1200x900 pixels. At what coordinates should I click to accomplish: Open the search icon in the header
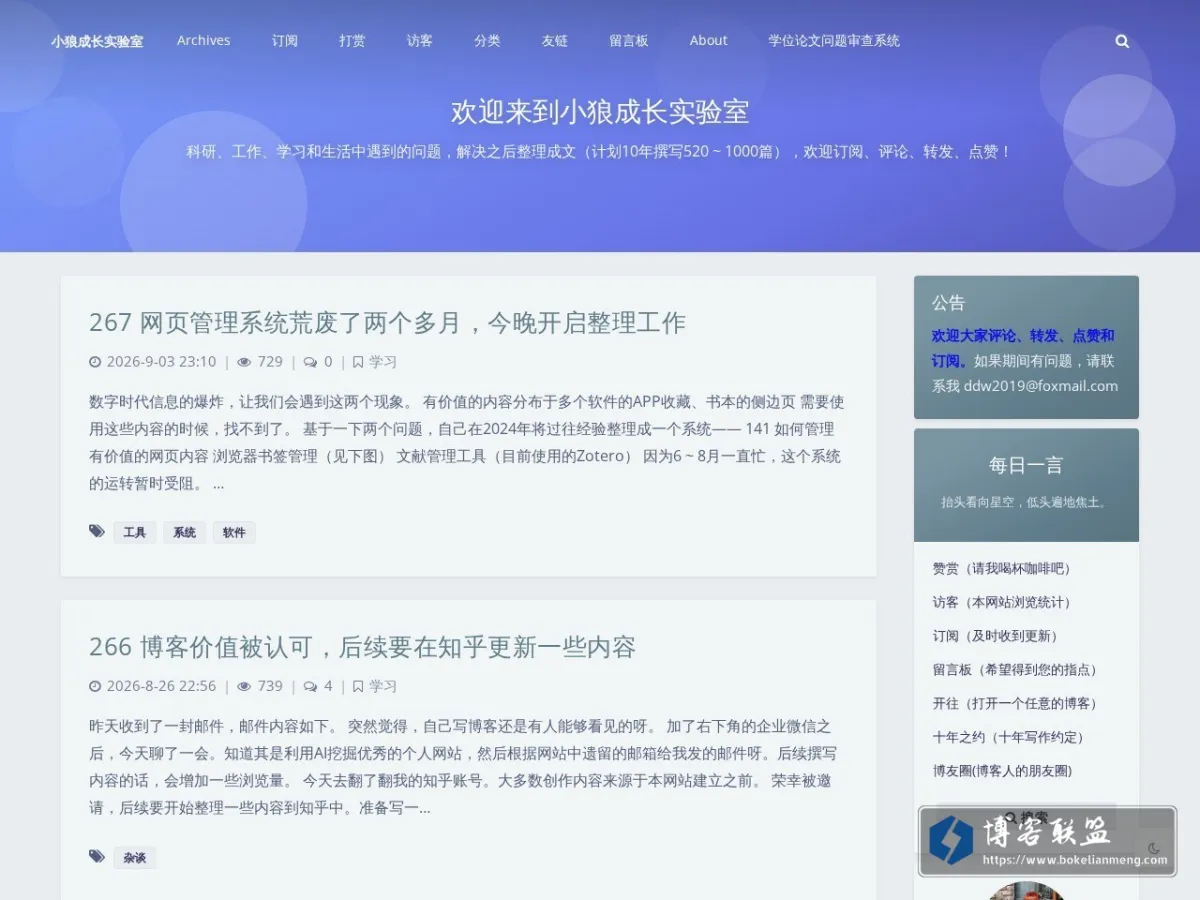1122,42
